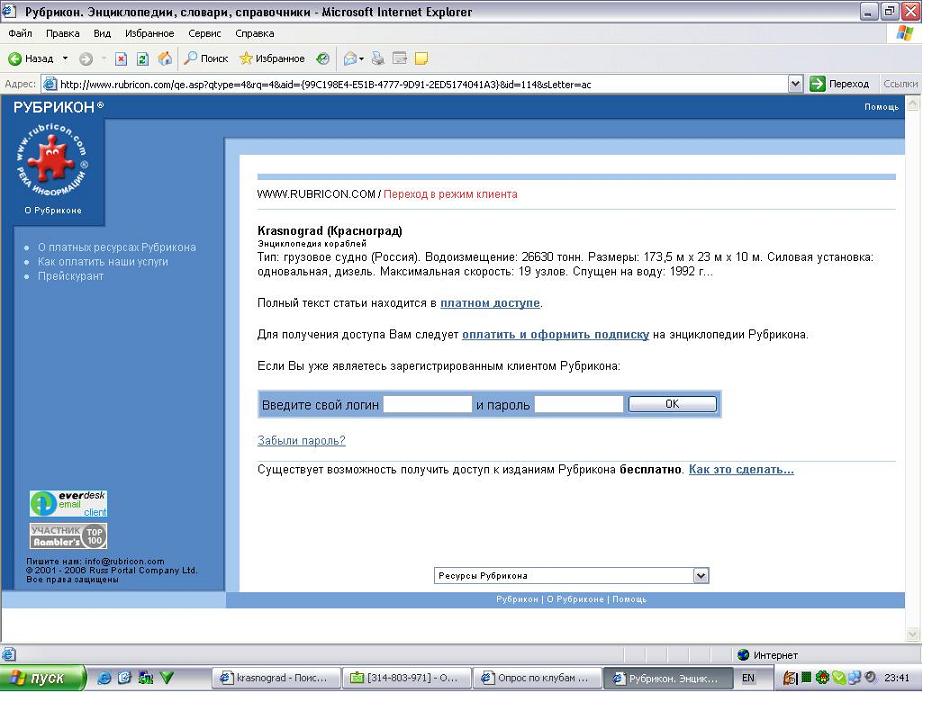Click the Rubricon red puzzle logo
This screenshot has width=941, height=711.
coord(52,158)
